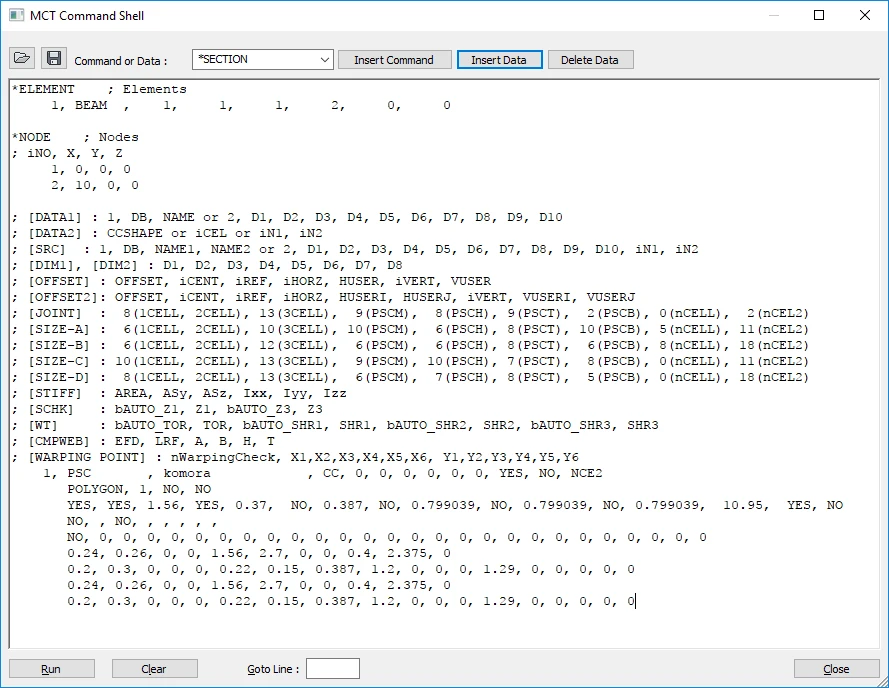Click the POLYGON data line in the editor

tap(139, 489)
